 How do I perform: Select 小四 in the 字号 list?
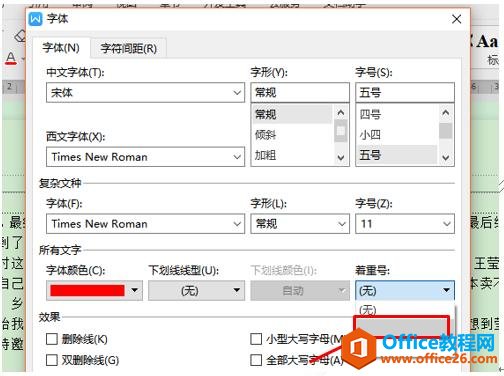click(x=397, y=135)
